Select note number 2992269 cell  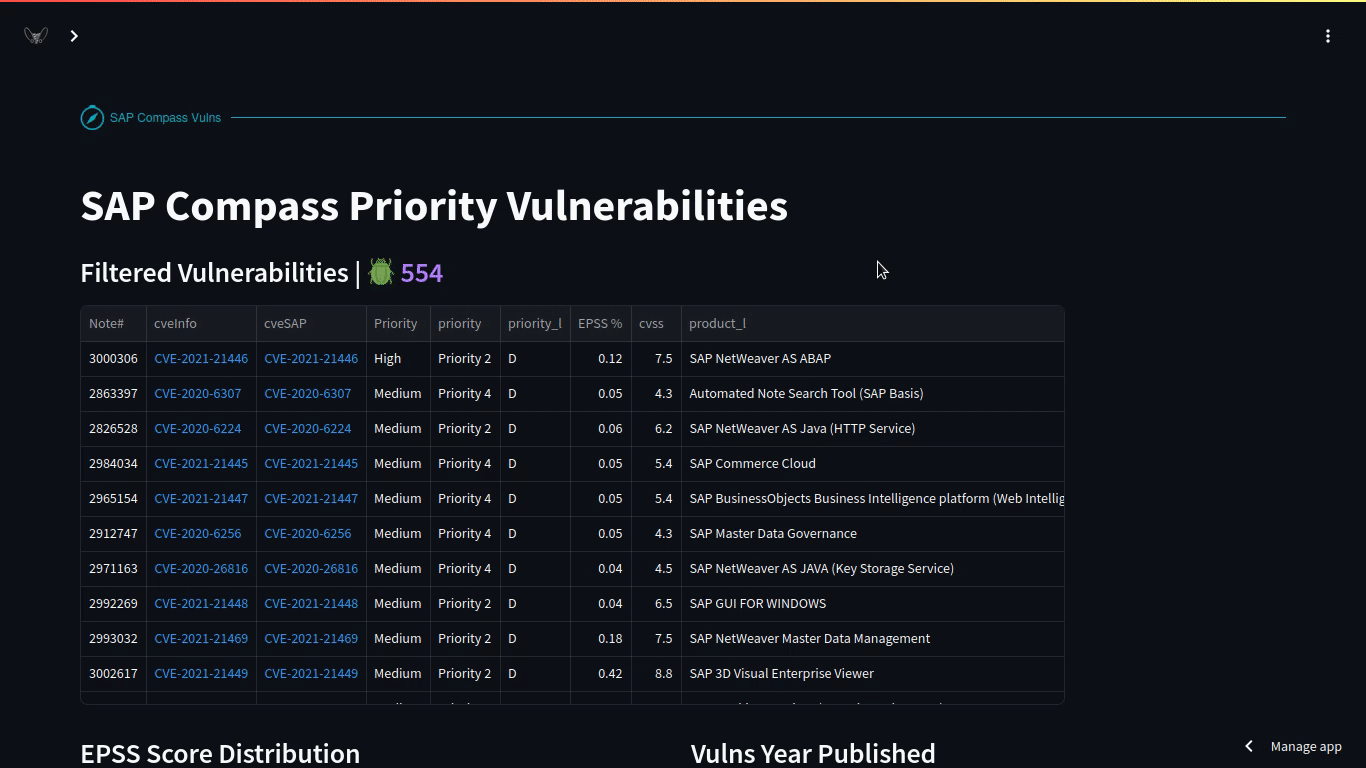point(113,604)
